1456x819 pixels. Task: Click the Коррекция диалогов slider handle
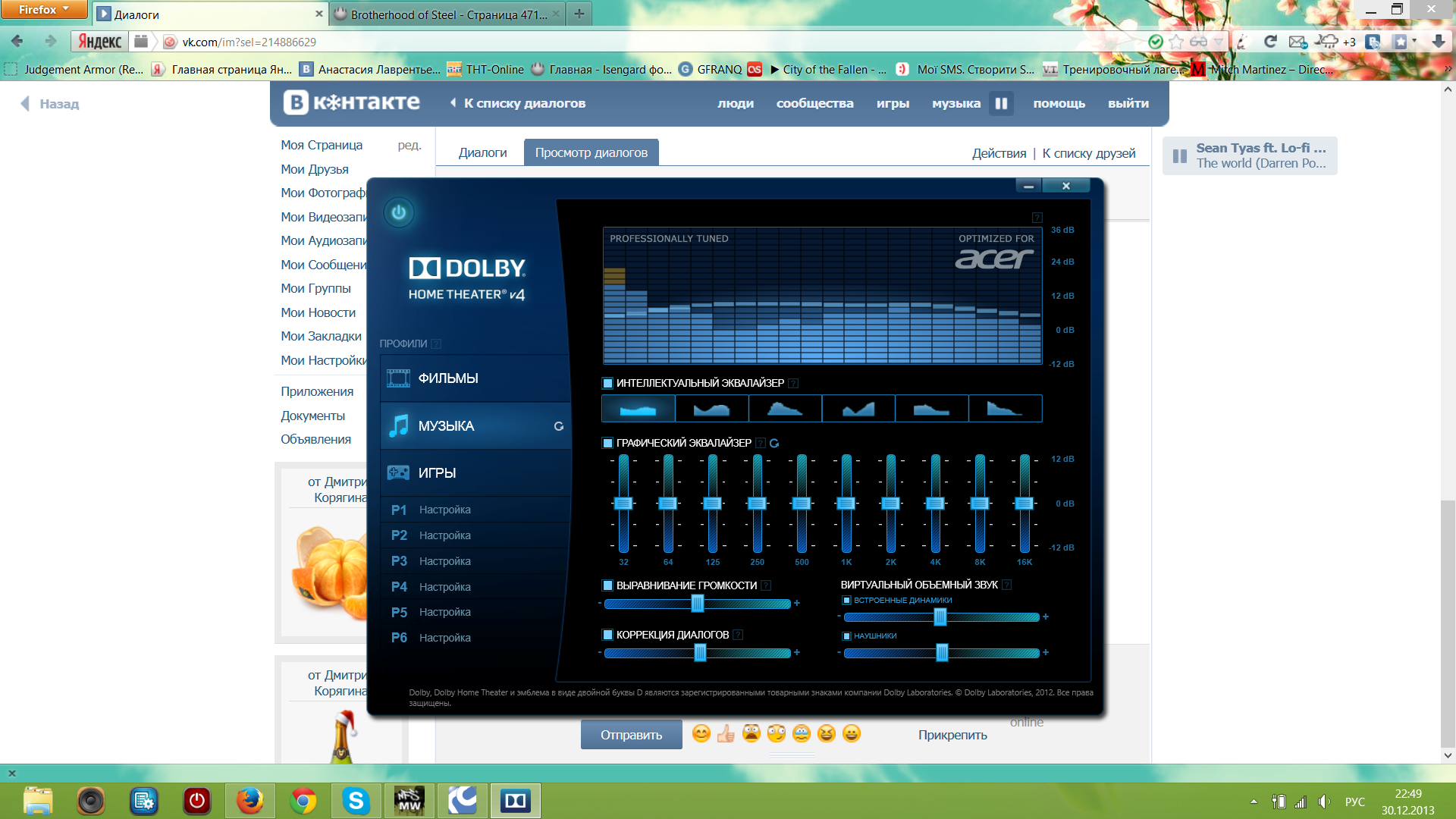701,653
